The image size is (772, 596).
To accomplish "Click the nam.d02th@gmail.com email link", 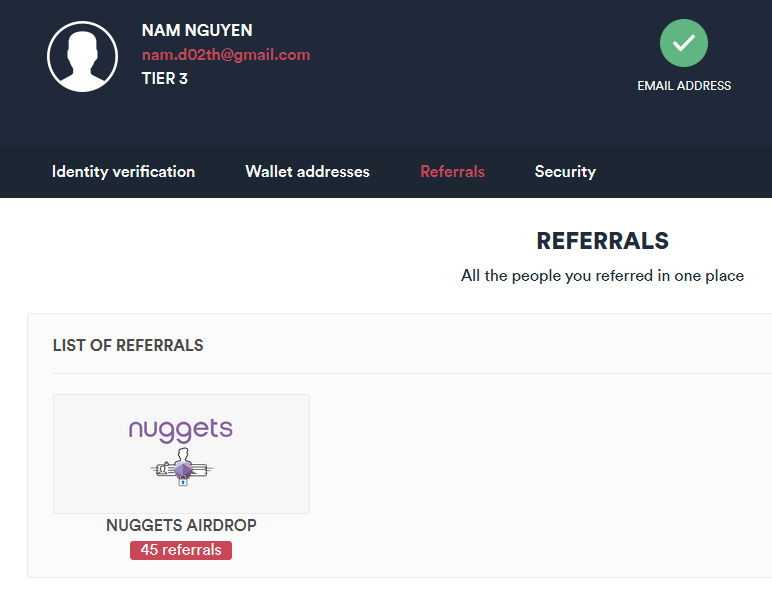I will 226,55.
